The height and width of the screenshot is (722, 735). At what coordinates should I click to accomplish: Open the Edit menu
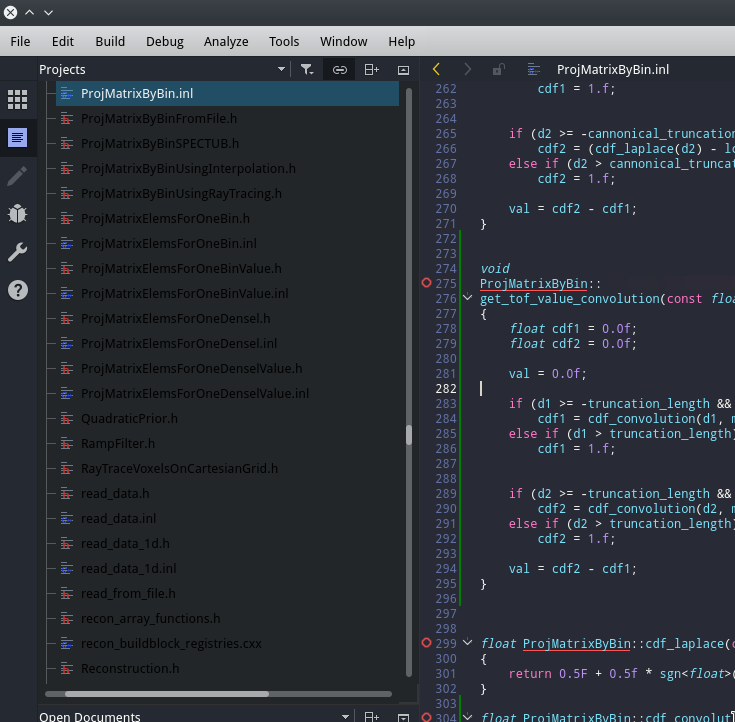point(63,42)
